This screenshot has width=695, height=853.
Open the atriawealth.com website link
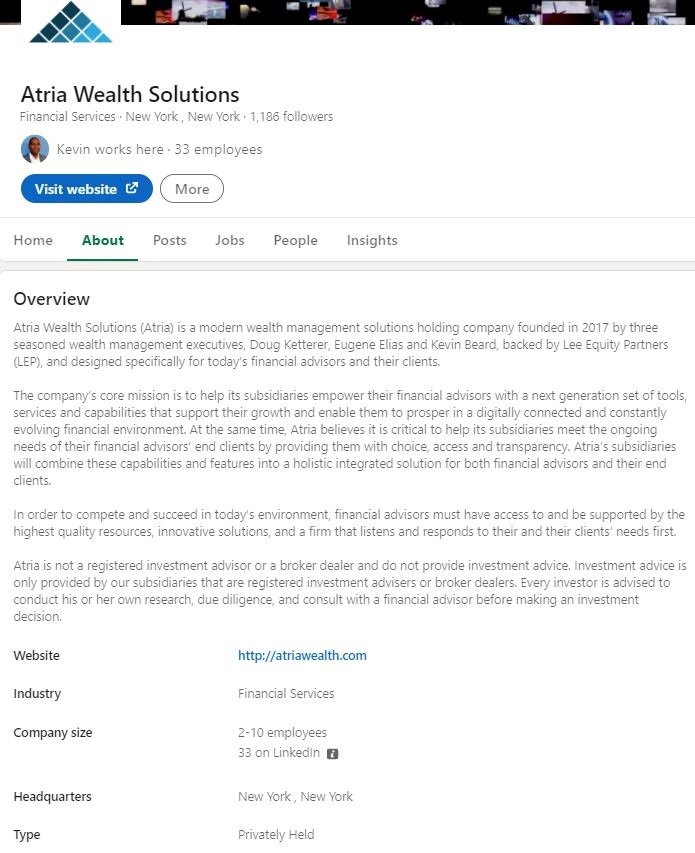click(x=302, y=656)
